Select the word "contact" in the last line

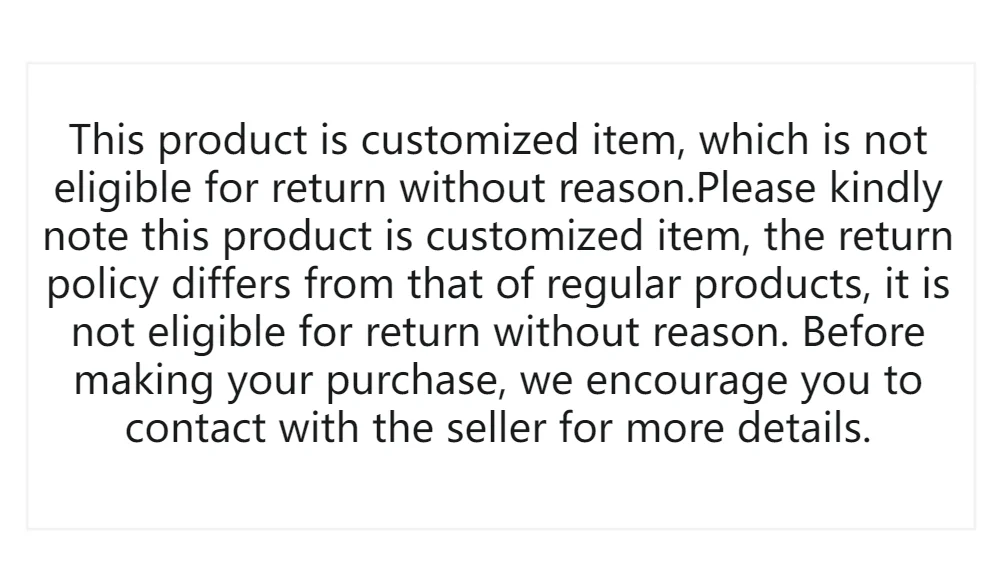tap(195, 428)
